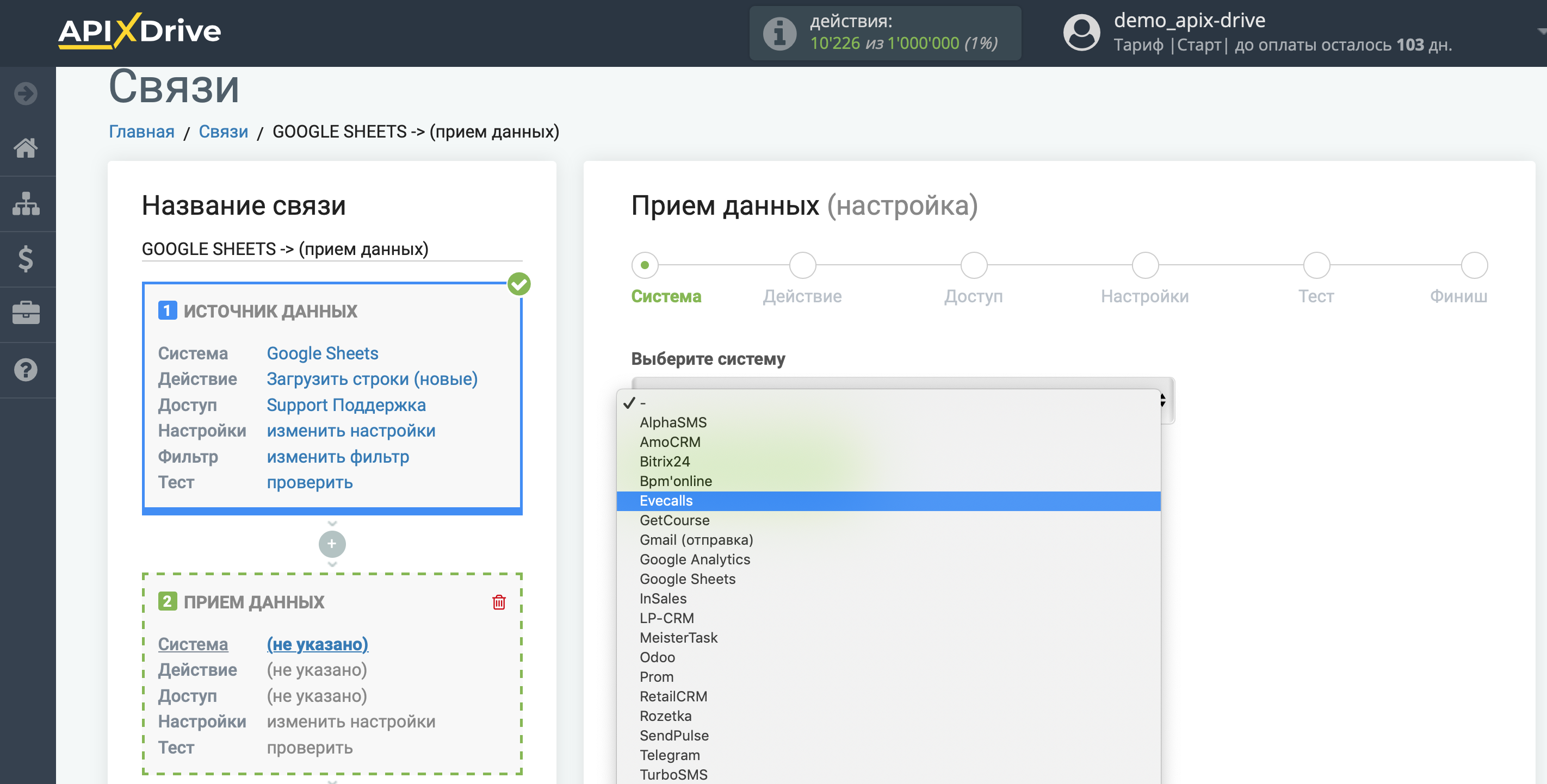Viewport: 1547px width, 784px height.
Task: Select AlphaSMS from system list
Action: click(888, 422)
